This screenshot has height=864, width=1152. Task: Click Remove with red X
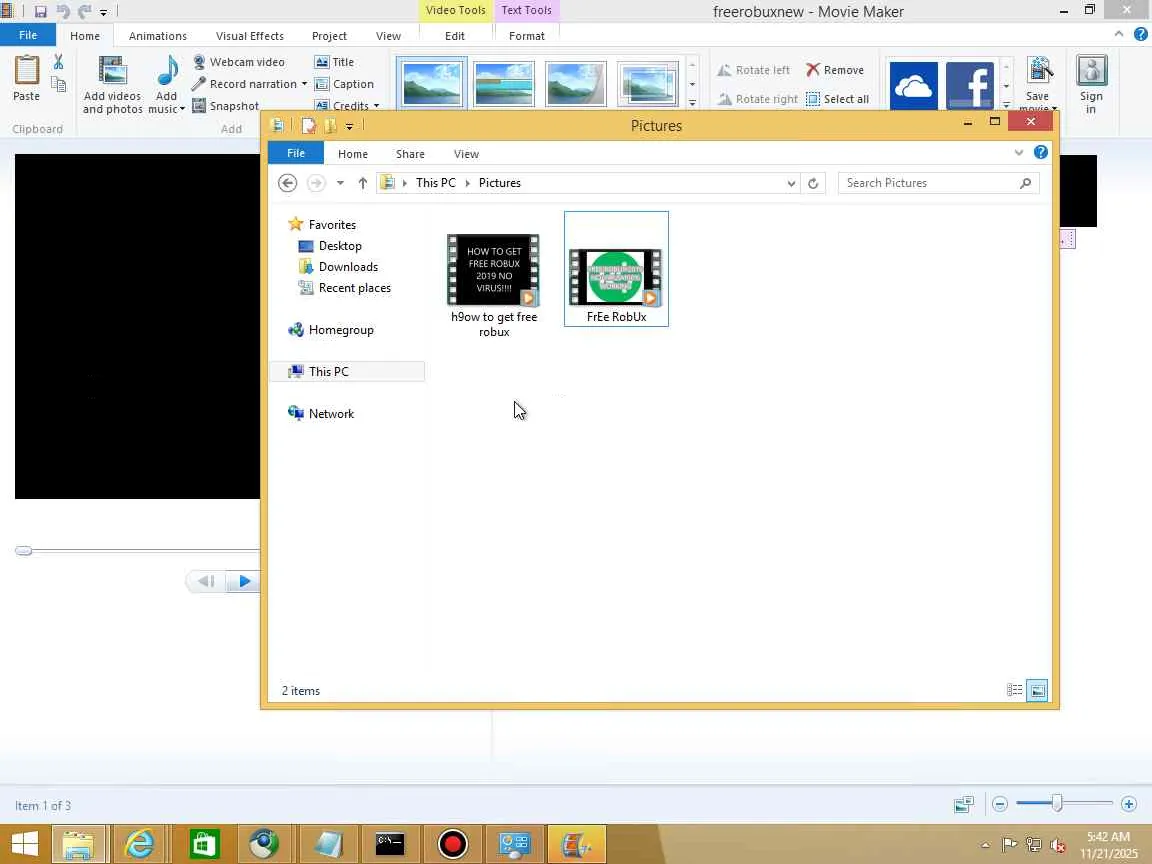pos(835,70)
